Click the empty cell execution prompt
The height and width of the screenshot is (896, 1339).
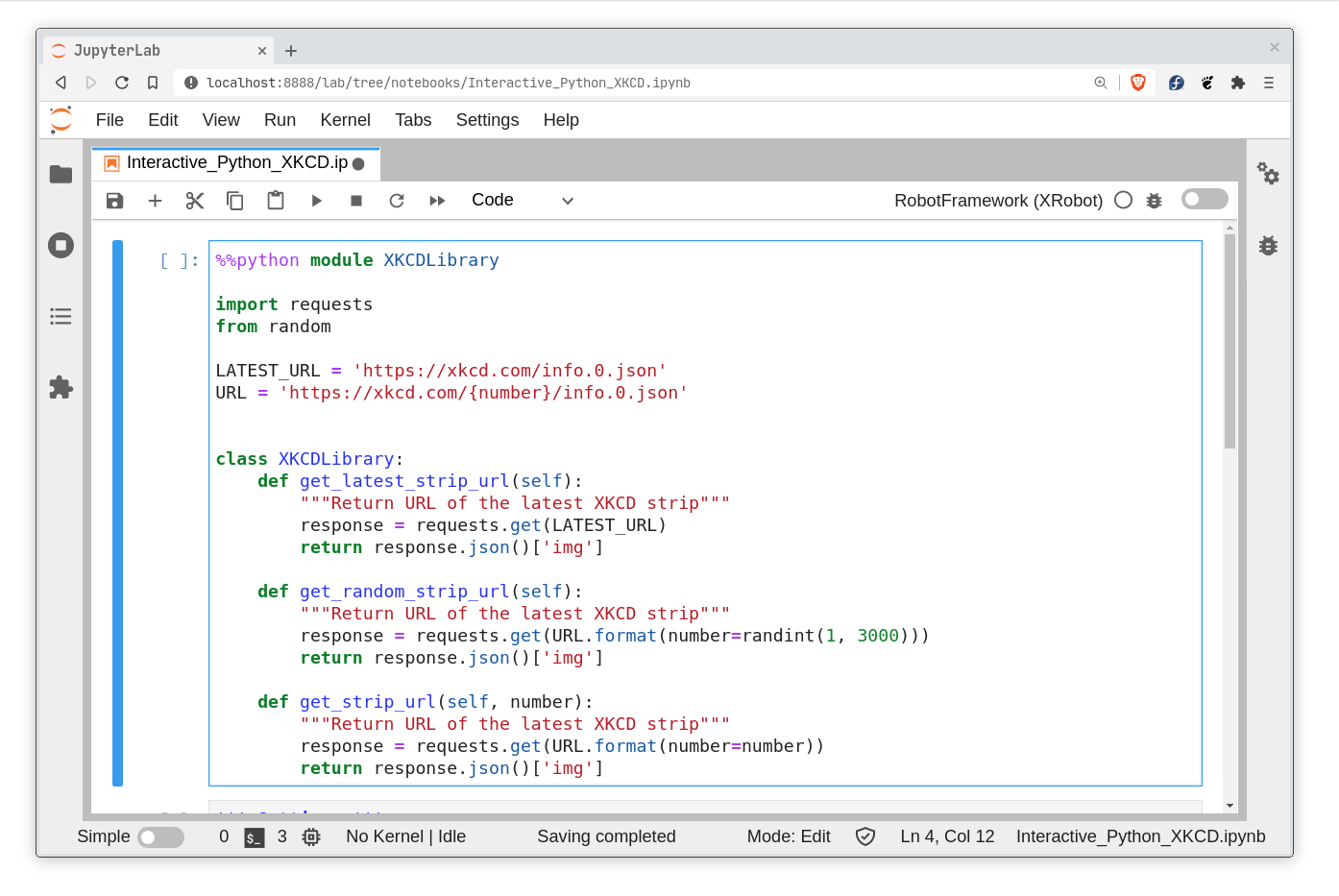[179, 260]
